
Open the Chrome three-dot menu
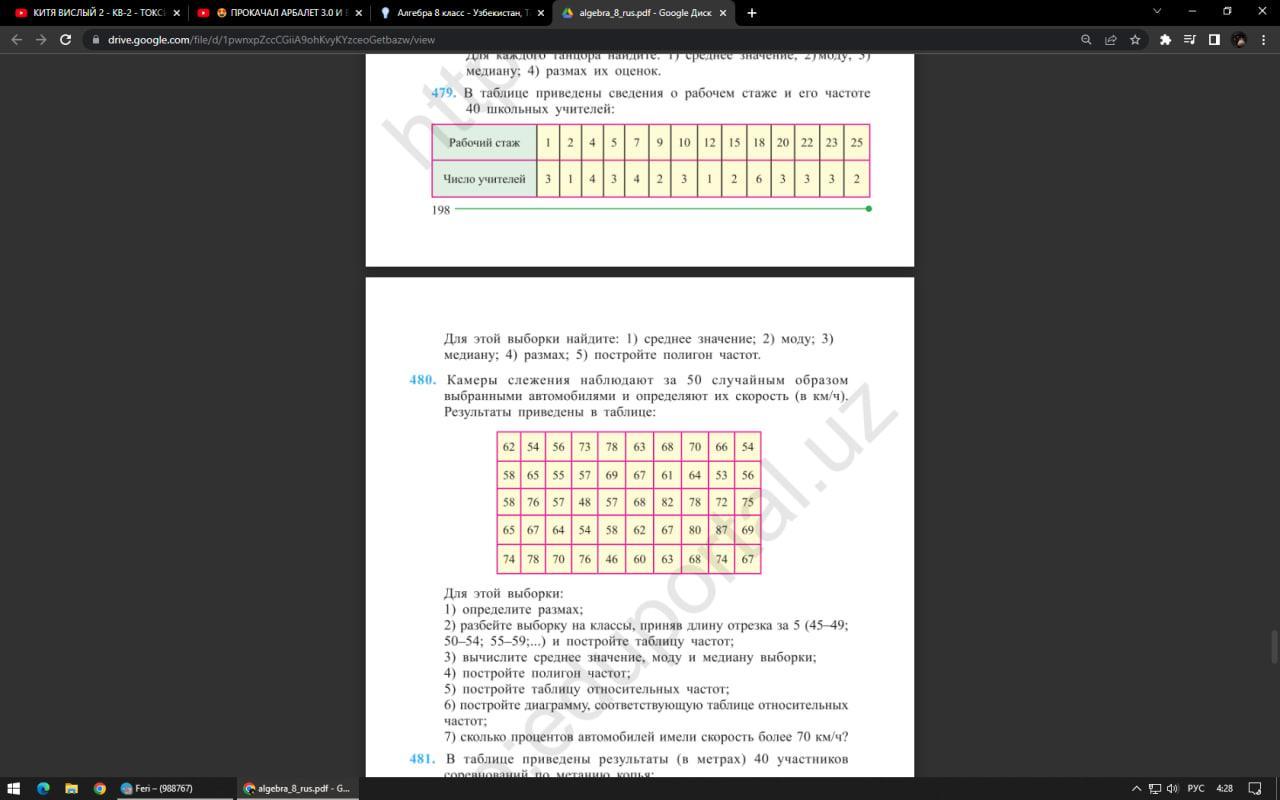click(1263, 40)
